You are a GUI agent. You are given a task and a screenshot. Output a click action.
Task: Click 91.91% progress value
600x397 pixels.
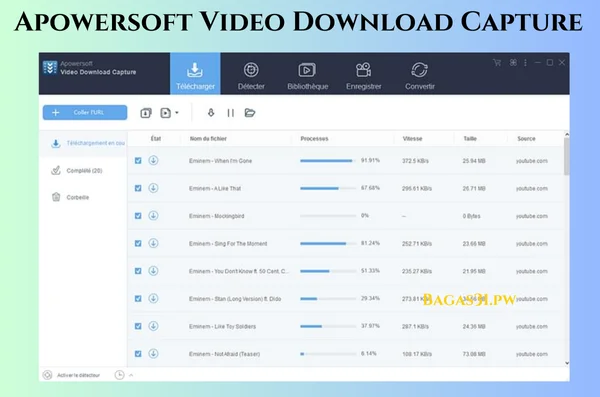coord(370,160)
